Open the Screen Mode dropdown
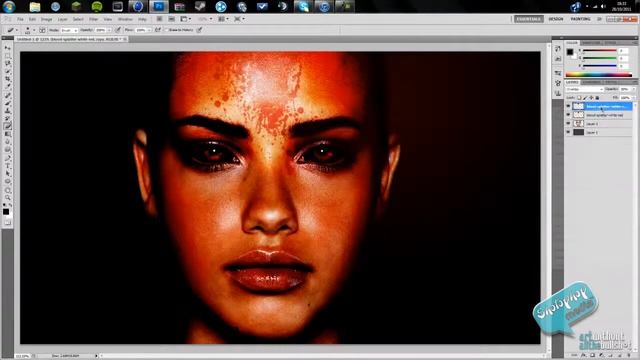Viewport: 640px width, 360px height. tap(239, 19)
